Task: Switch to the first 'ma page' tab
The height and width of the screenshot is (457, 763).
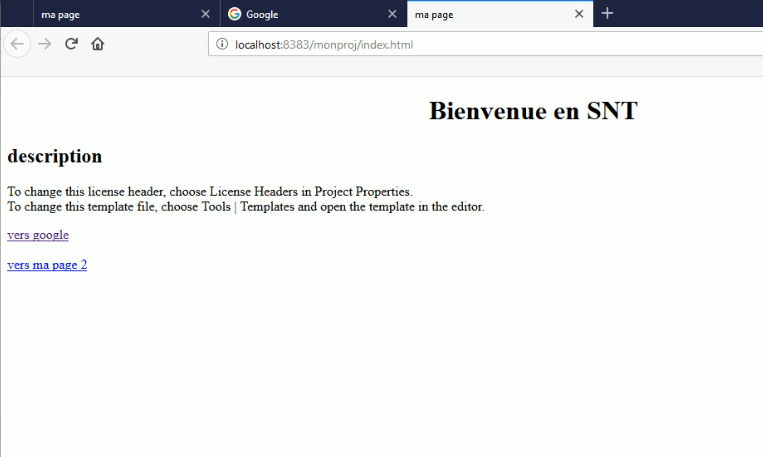Action: [110, 14]
